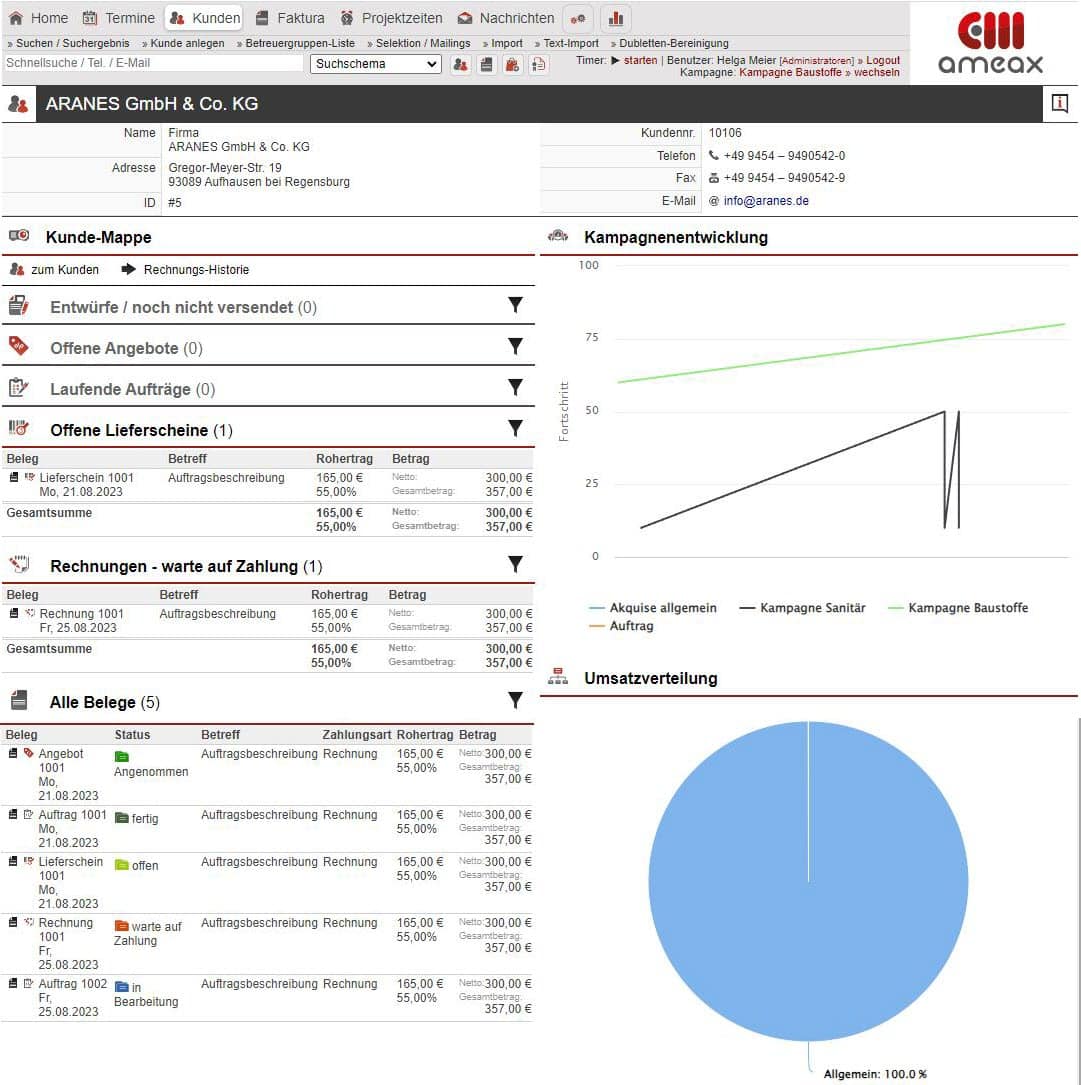Switch to the Projektzeiten tab
This screenshot has width=1081, height=1085.
[x=391, y=18]
